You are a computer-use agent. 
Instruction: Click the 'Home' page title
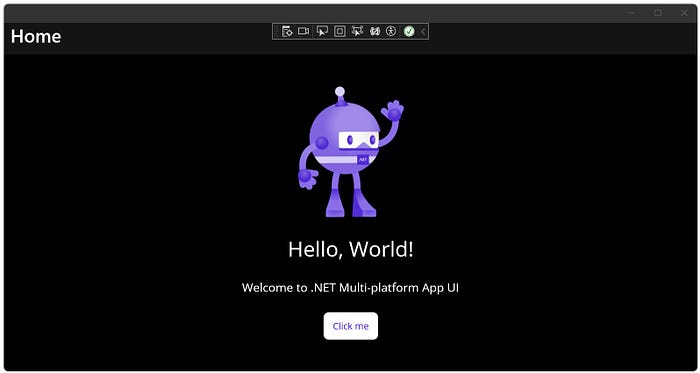(x=36, y=37)
